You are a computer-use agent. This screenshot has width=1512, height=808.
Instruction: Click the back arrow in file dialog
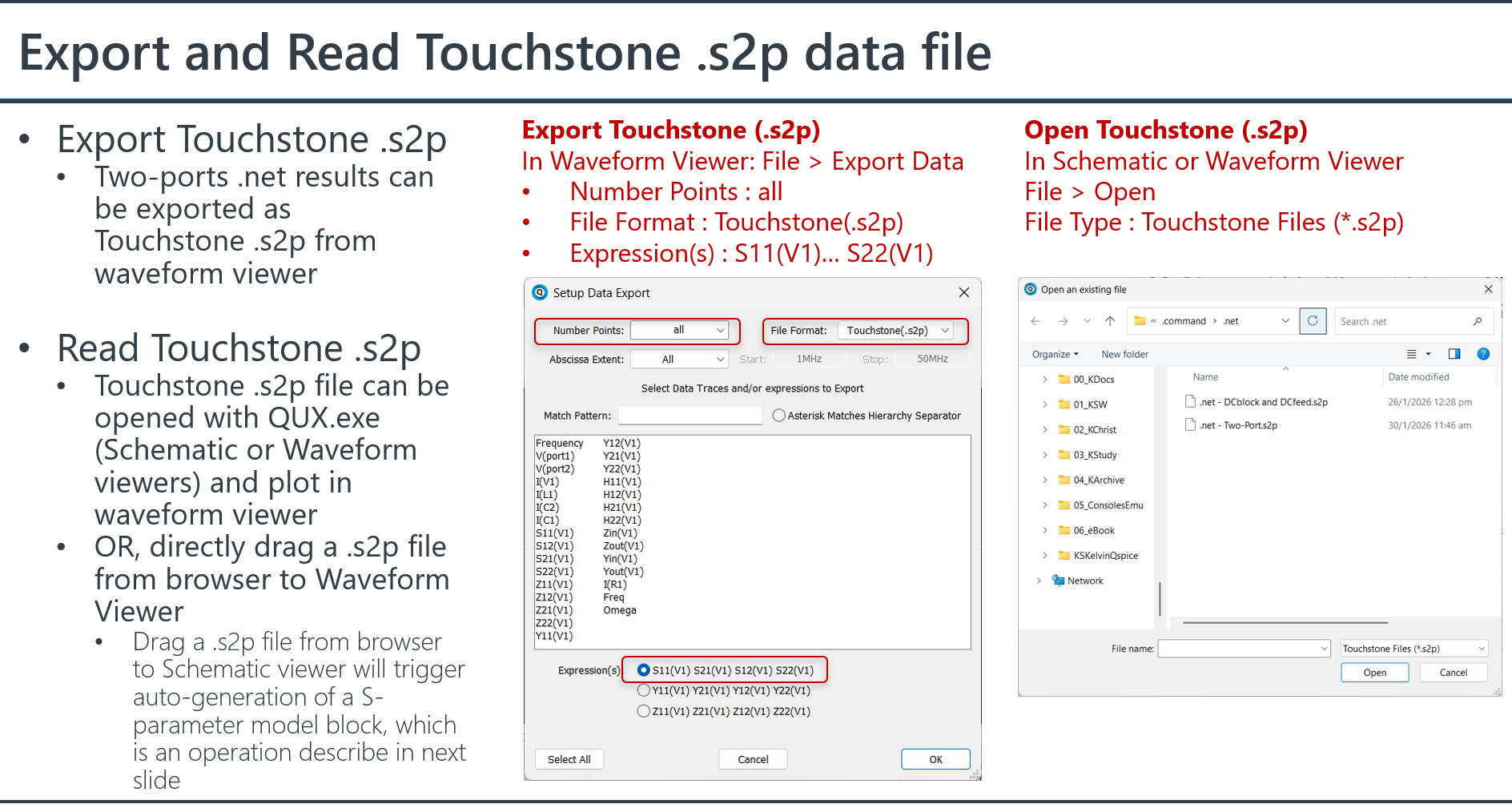coord(1035,321)
